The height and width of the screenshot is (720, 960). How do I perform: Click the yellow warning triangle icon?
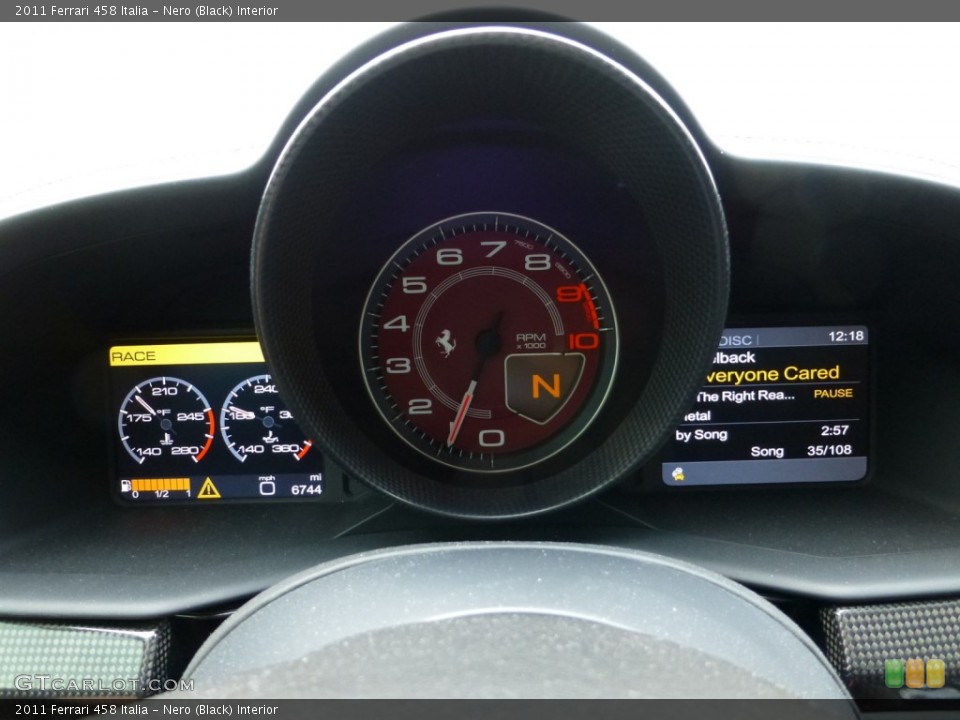(x=209, y=488)
